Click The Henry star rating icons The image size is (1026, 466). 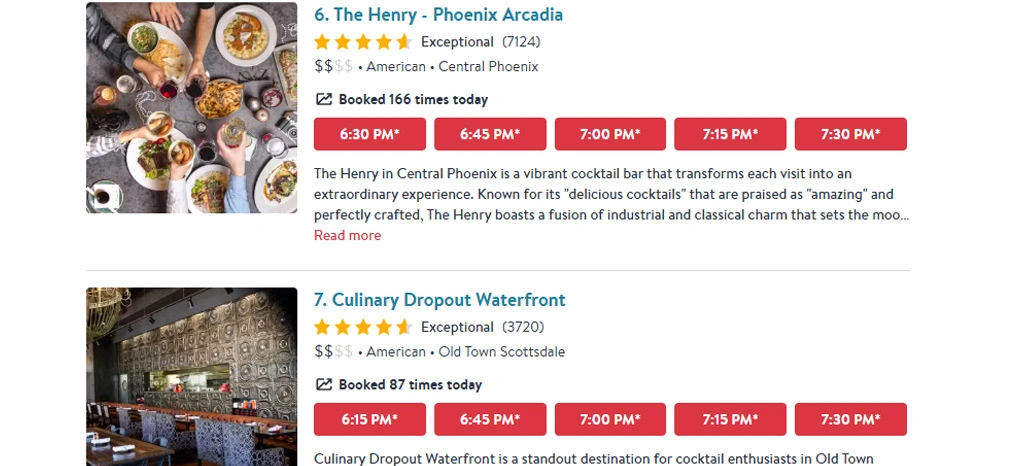coord(363,42)
